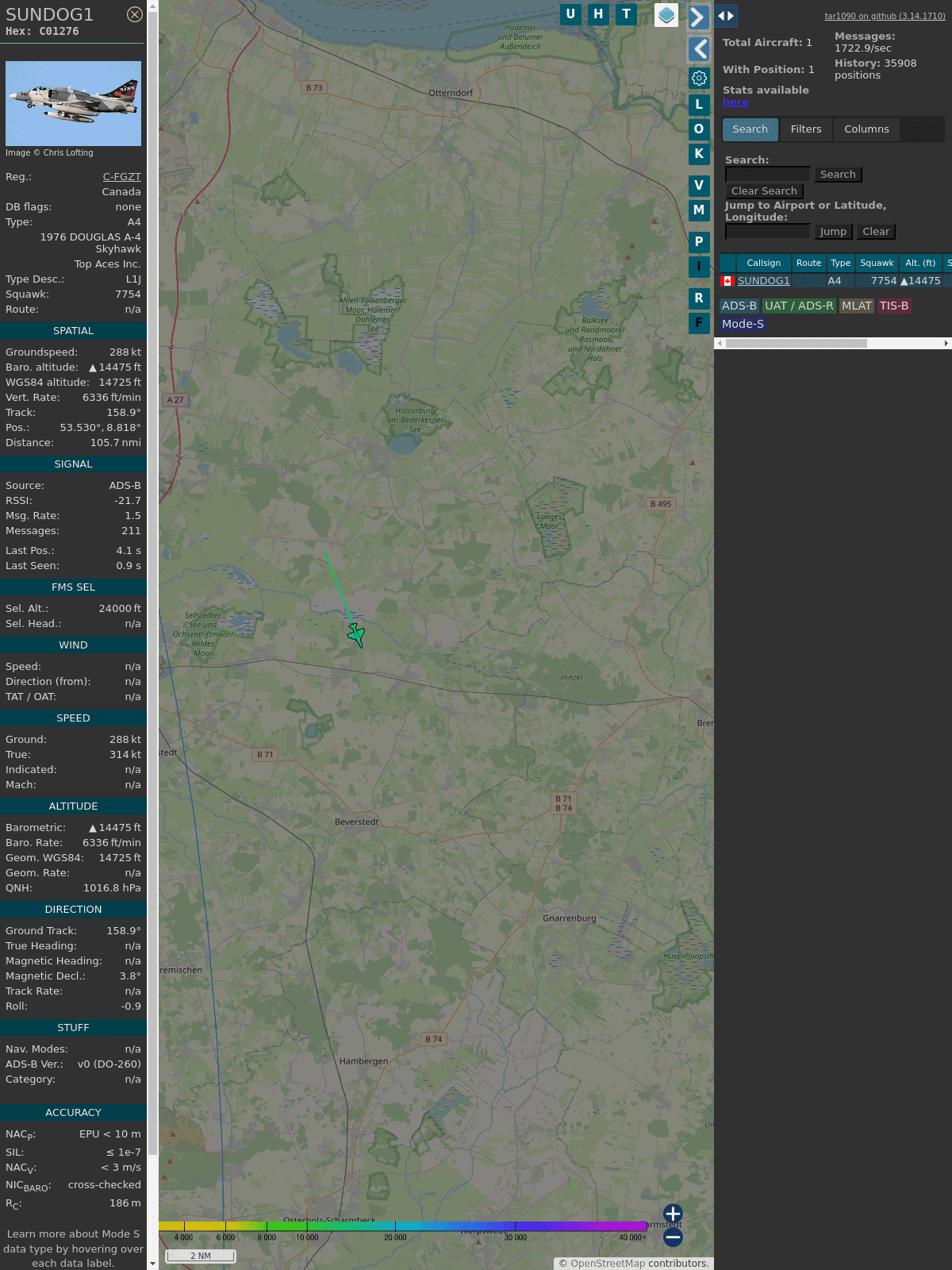The height and width of the screenshot is (1270, 952).
Task: Click the Clear Search button
Action: click(764, 191)
